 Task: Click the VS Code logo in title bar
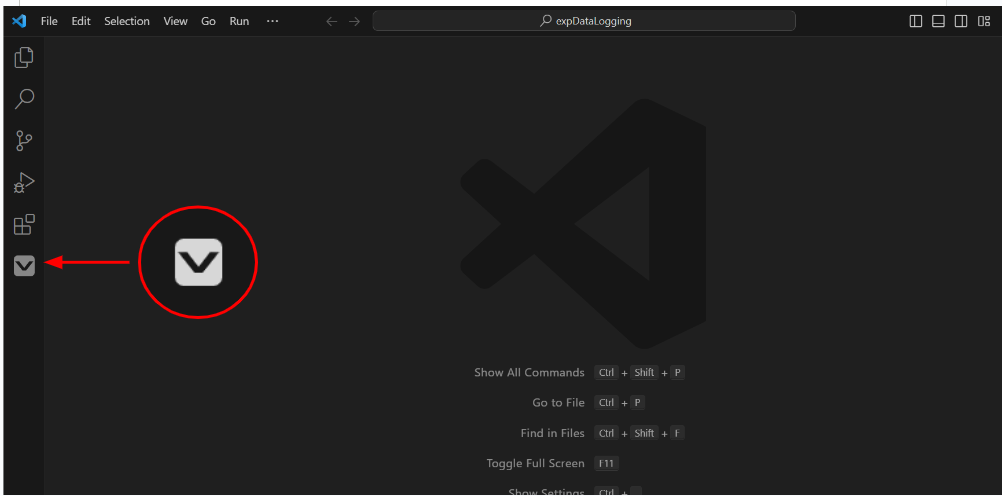coord(19,21)
